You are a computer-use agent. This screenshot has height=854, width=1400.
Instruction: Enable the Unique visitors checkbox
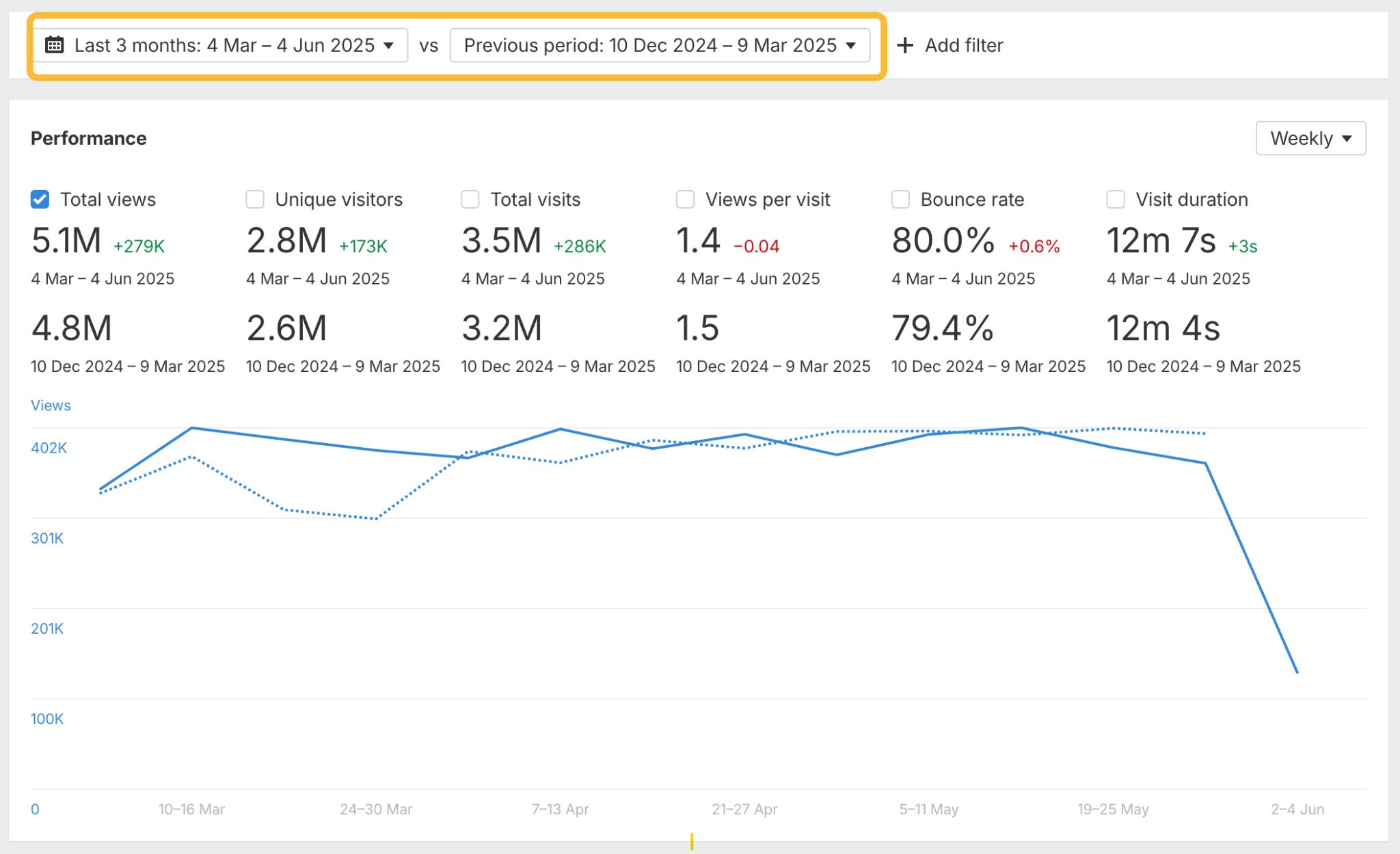[x=255, y=199]
